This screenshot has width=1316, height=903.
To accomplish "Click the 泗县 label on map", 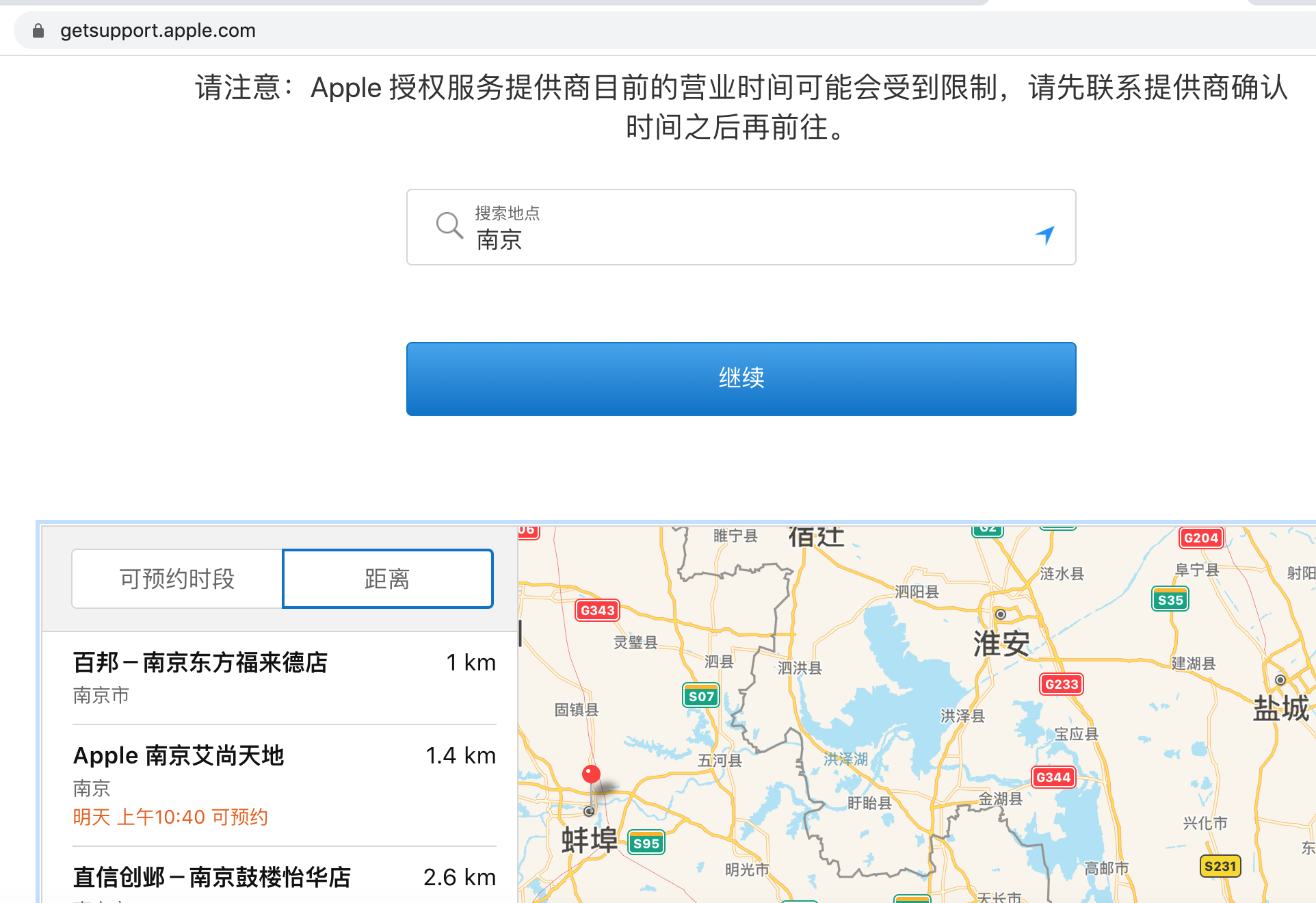I will (x=719, y=662).
